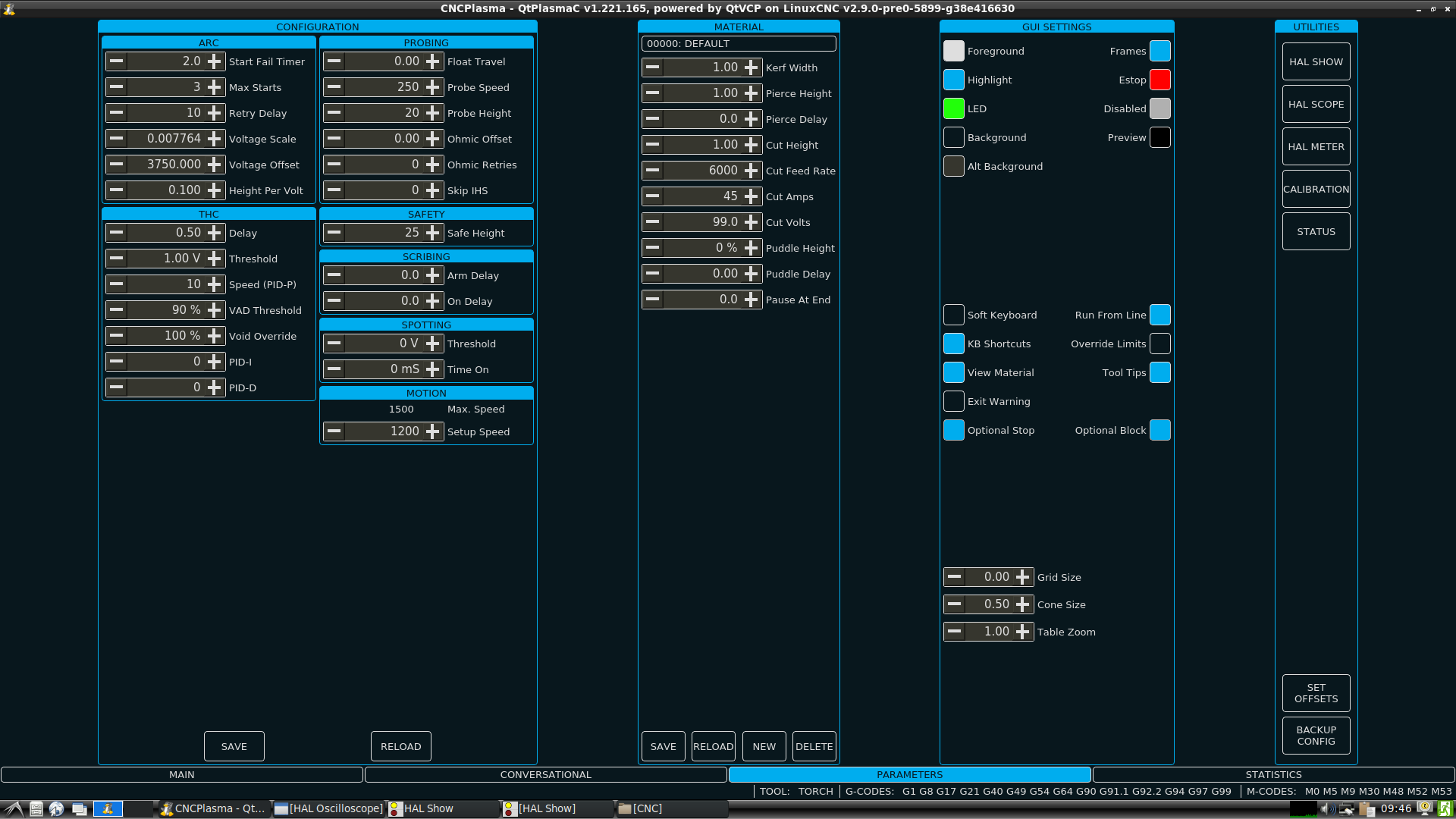Screen dimensions: 1456x819
Task: Decrease Pause At End with minus icon
Action: (x=653, y=300)
